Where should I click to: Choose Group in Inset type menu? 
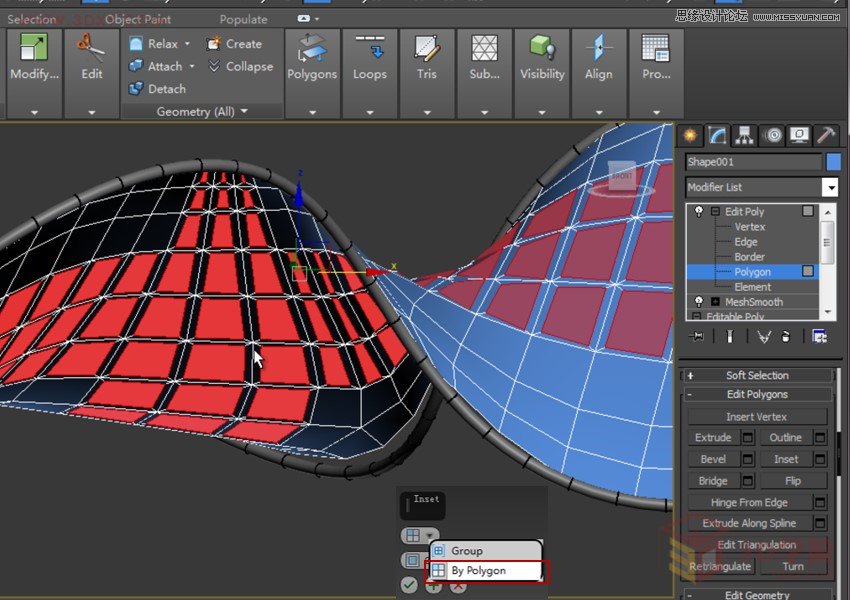tap(486, 551)
